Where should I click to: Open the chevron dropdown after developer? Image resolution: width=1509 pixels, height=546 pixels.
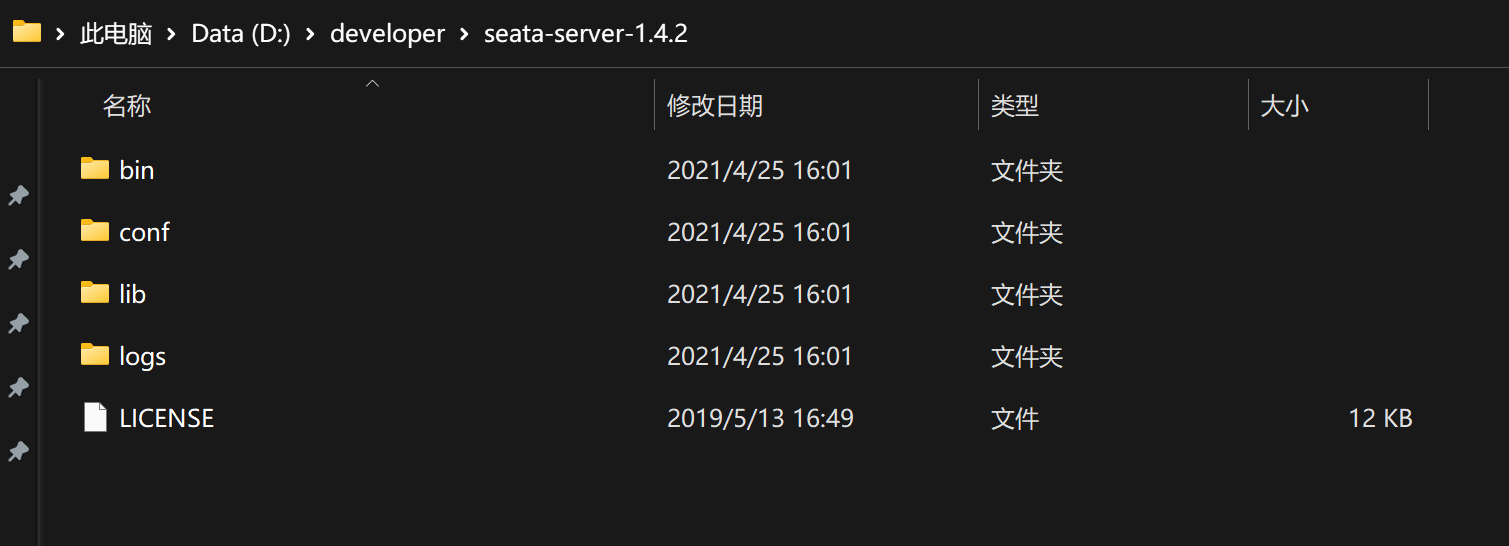coord(464,34)
